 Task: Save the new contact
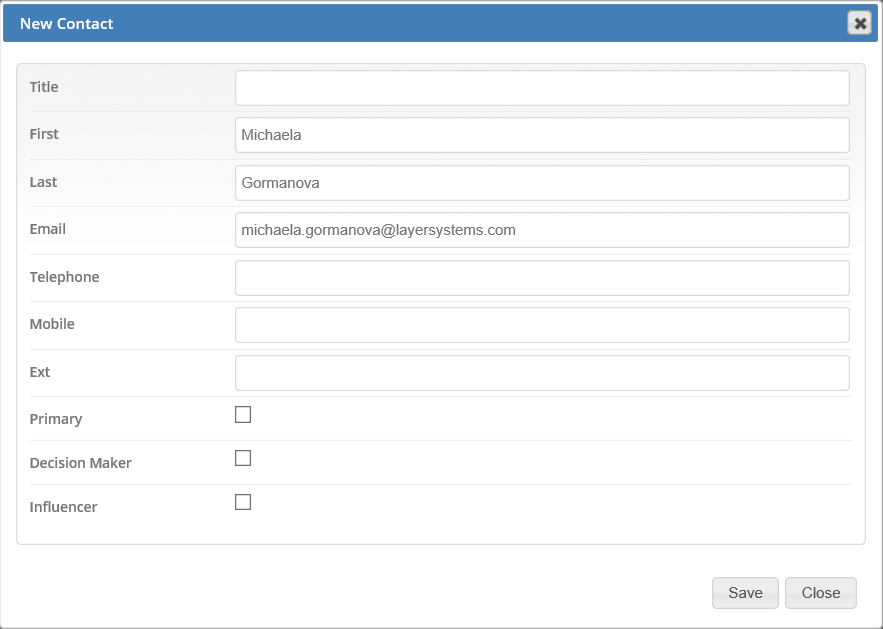[745, 593]
